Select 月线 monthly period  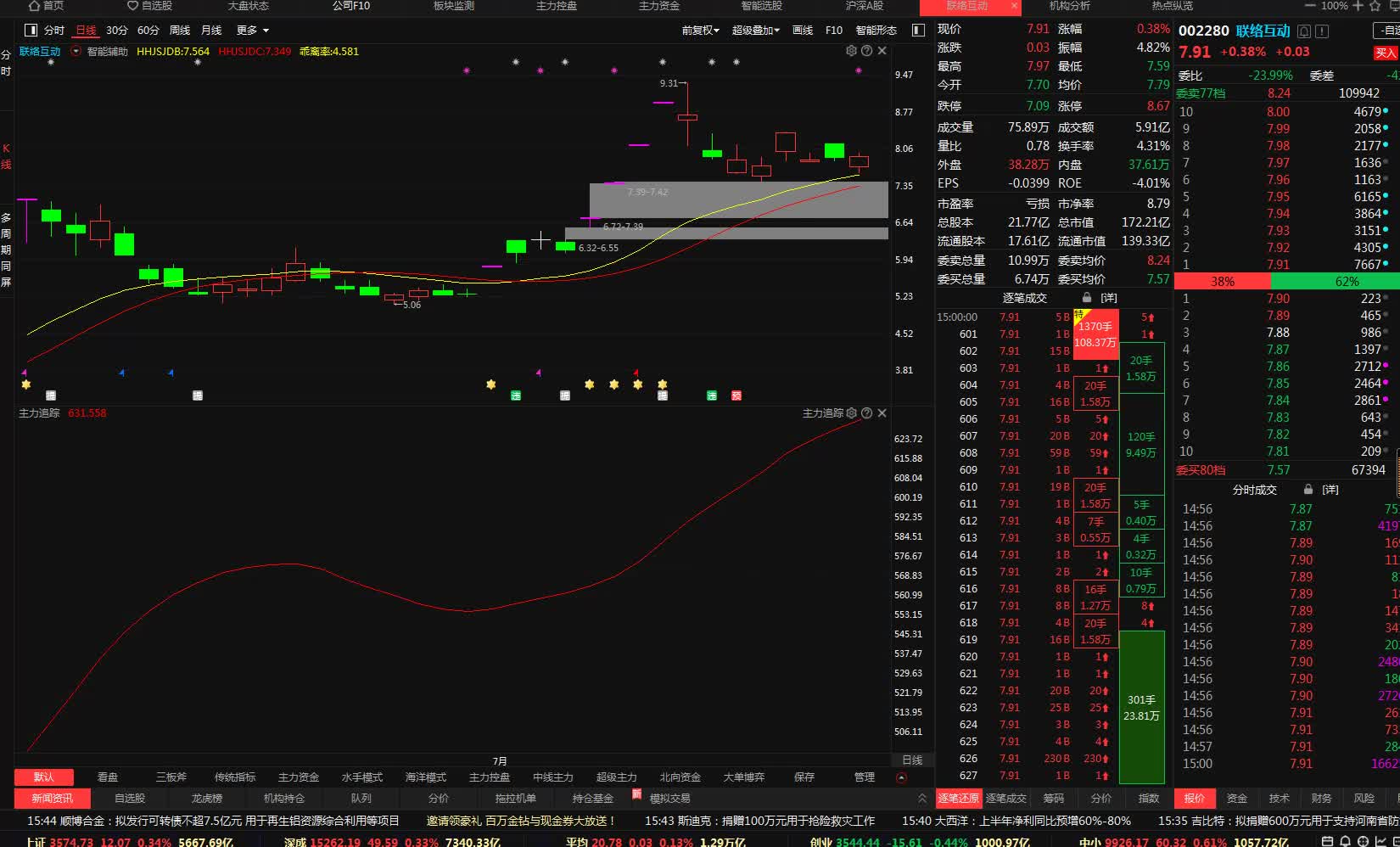click(x=211, y=30)
